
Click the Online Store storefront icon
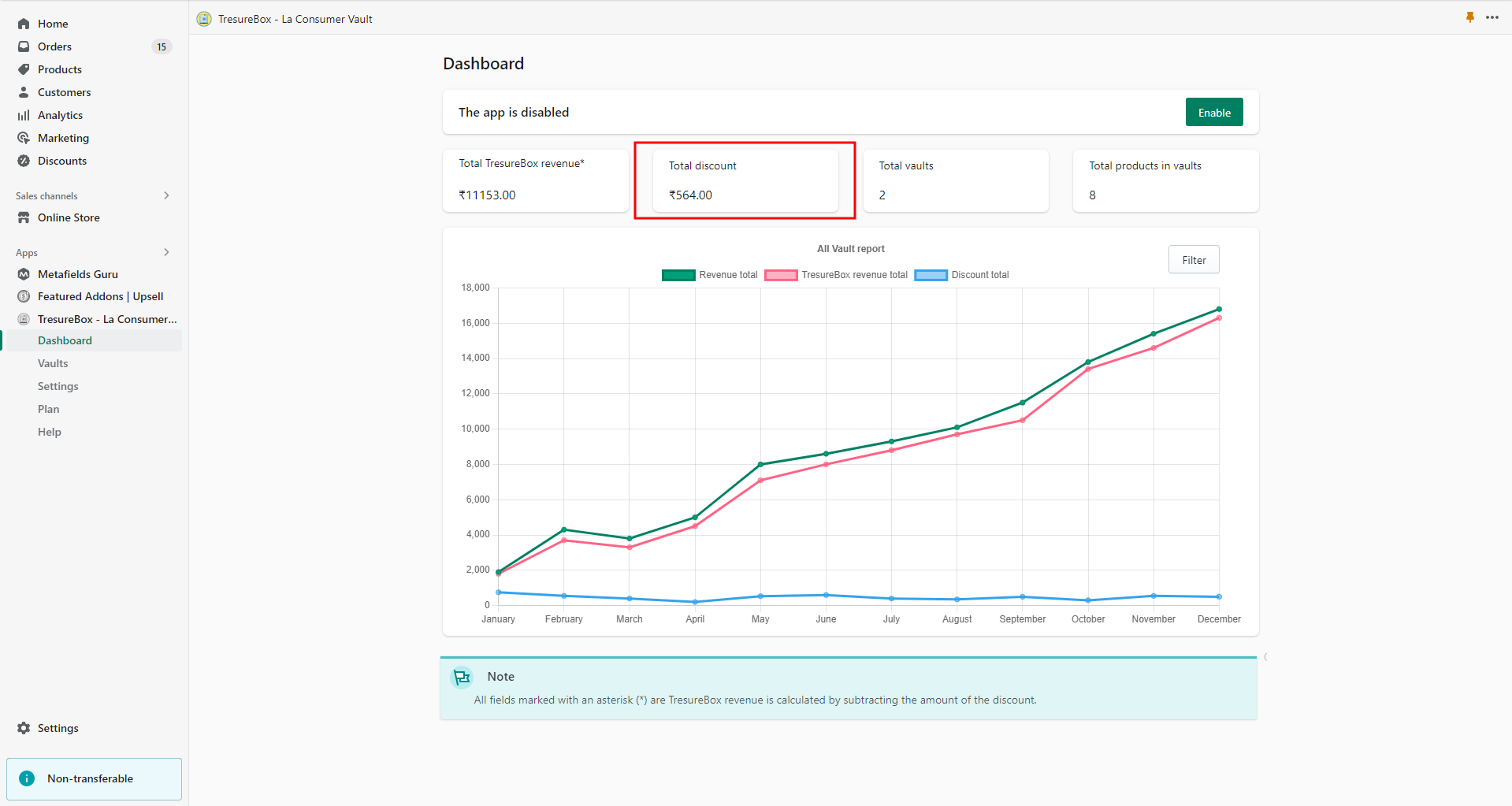click(x=24, y=217)
